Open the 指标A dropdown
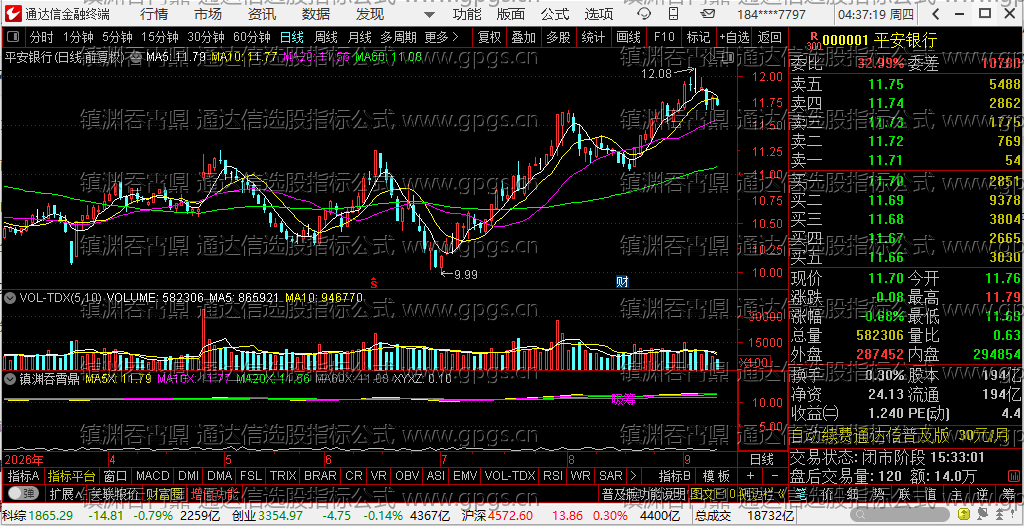Viewport: 1024px width, 526px height. coord(24,476)
